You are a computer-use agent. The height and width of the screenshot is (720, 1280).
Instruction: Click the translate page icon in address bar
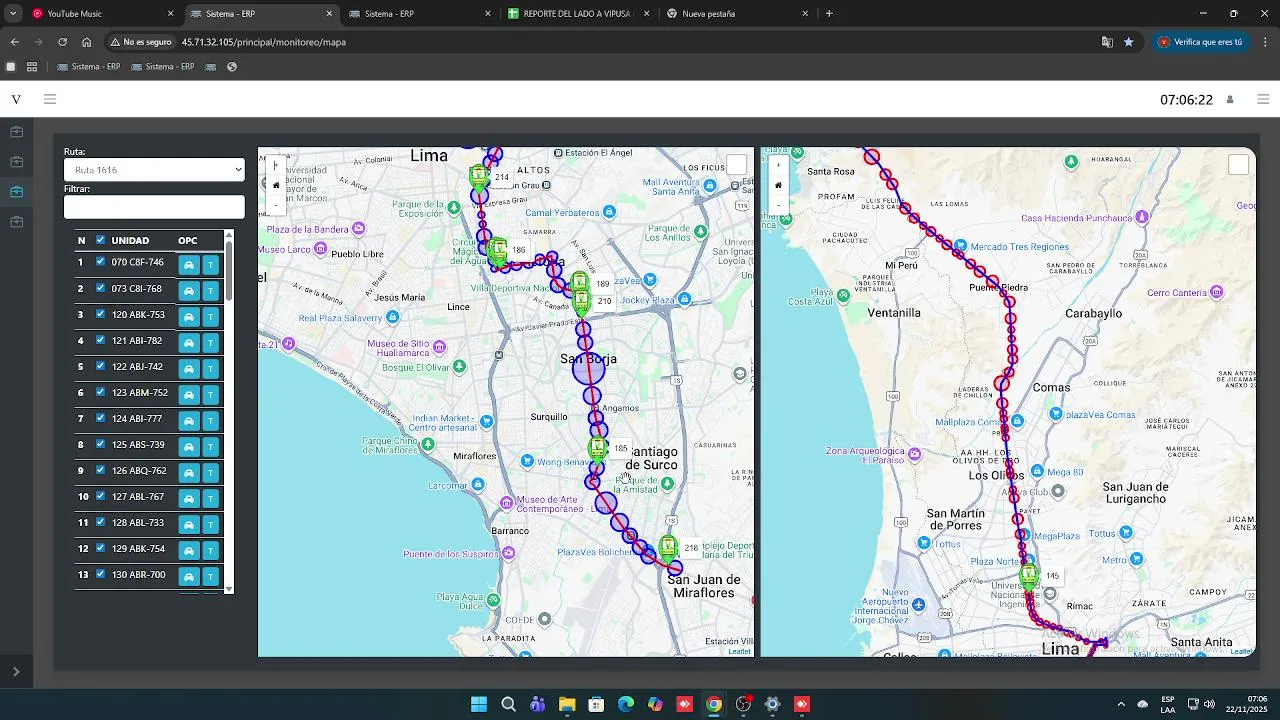1107,42
